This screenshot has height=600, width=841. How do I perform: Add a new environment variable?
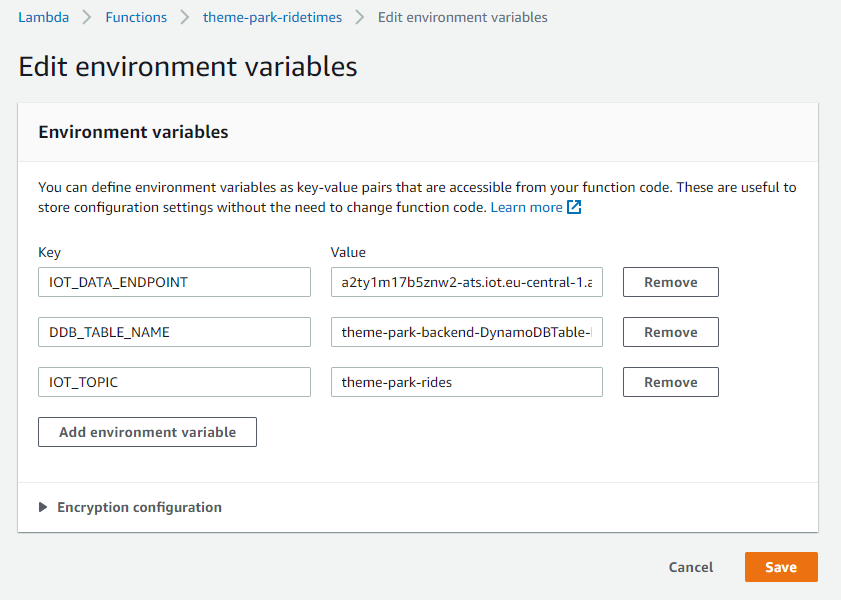147,431
